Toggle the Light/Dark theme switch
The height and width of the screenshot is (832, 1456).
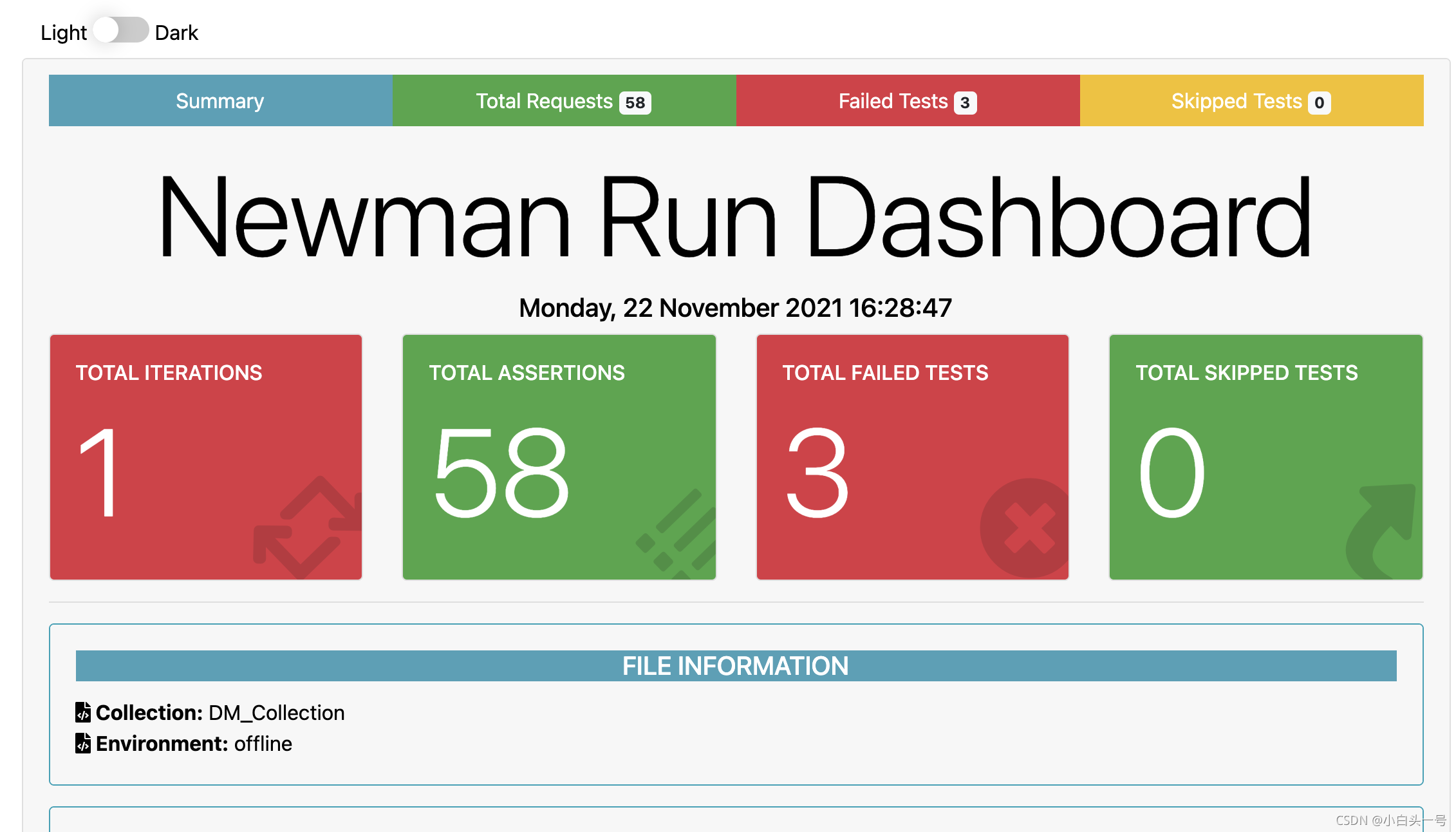(121, 30)
